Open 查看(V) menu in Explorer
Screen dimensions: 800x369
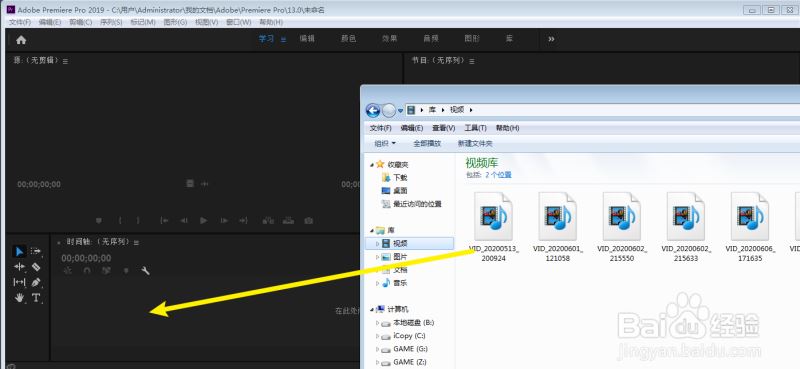coord(444,128)
